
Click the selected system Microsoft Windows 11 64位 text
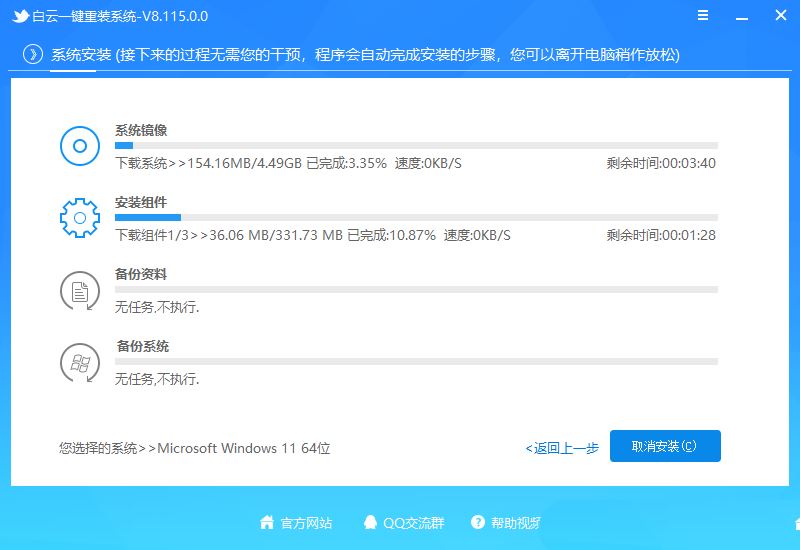(194, 448)
